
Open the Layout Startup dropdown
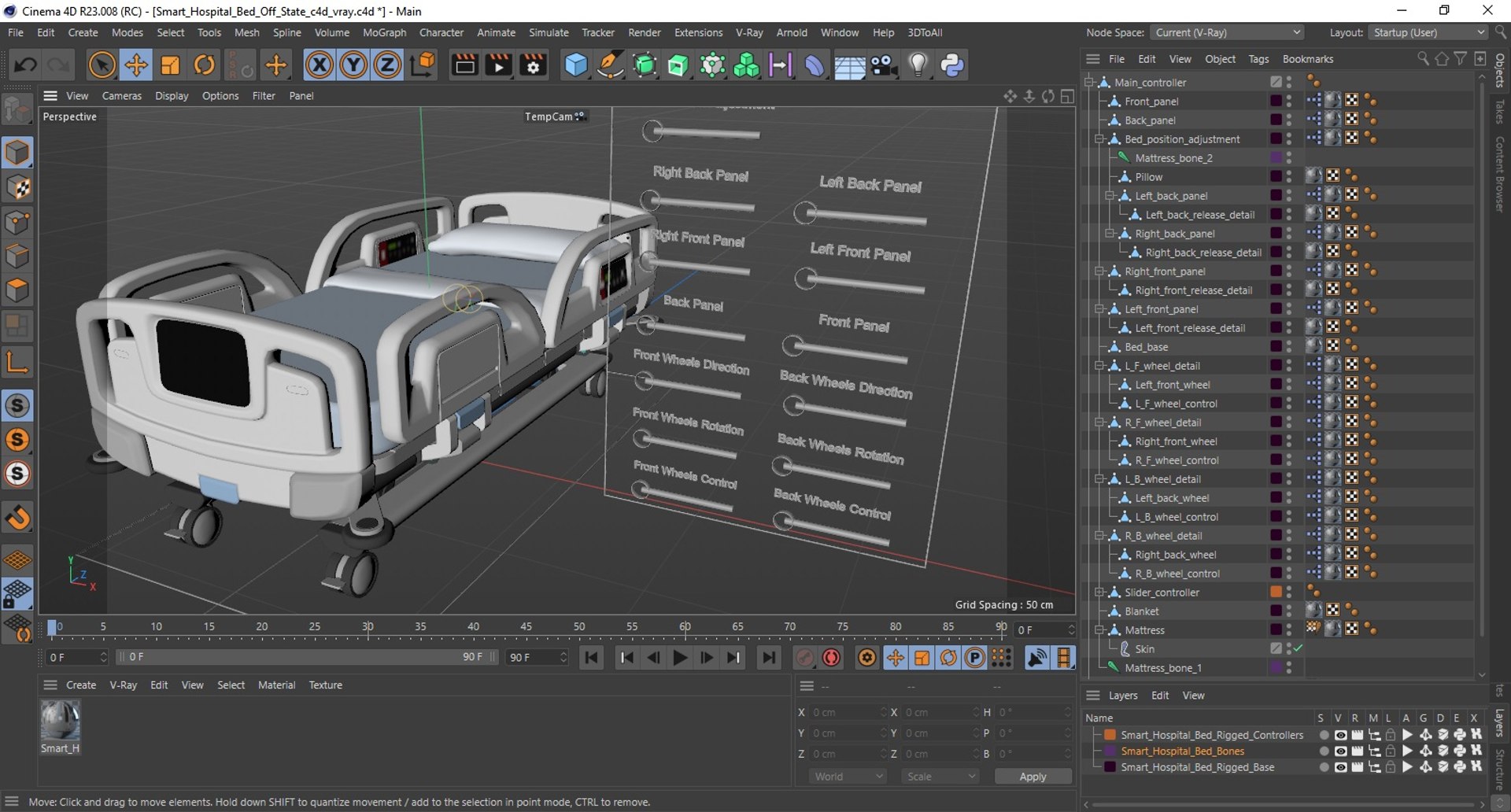(1428, 32)
